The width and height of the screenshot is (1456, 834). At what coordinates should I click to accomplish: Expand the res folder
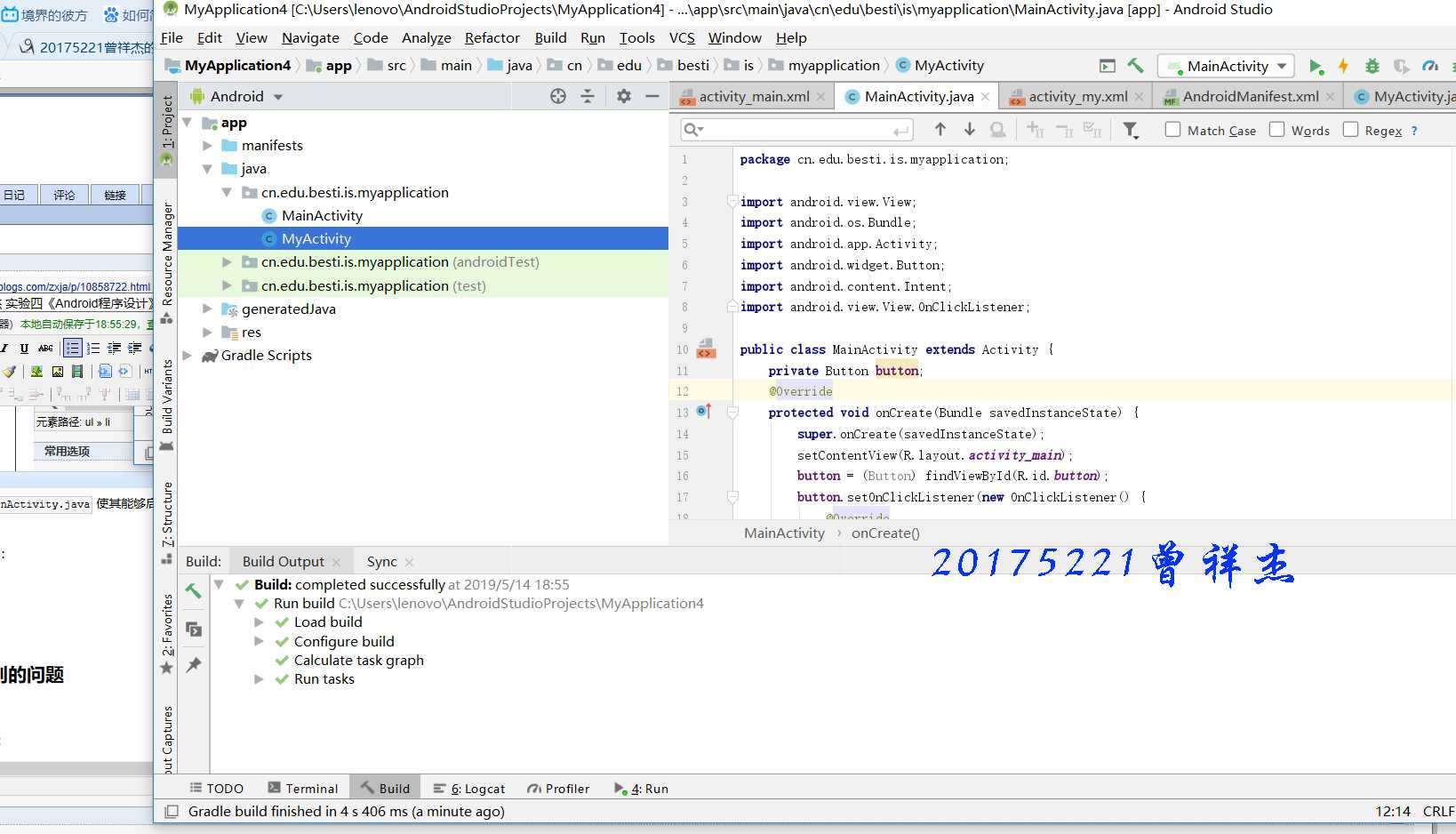coord(207,332)
